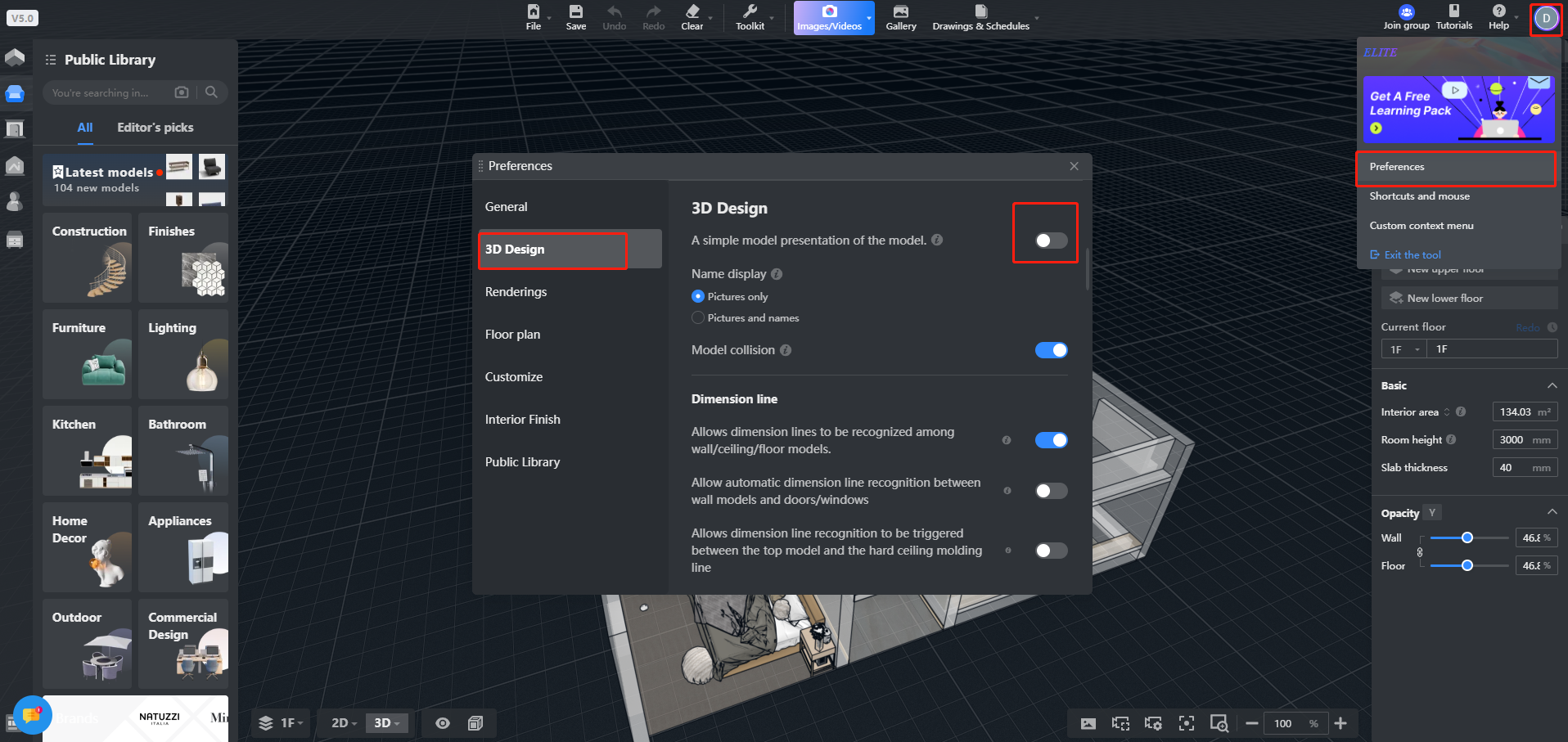Collapse the Basic section chevron
Screen dimensions: 1568x742
[x=1552, y=385]
